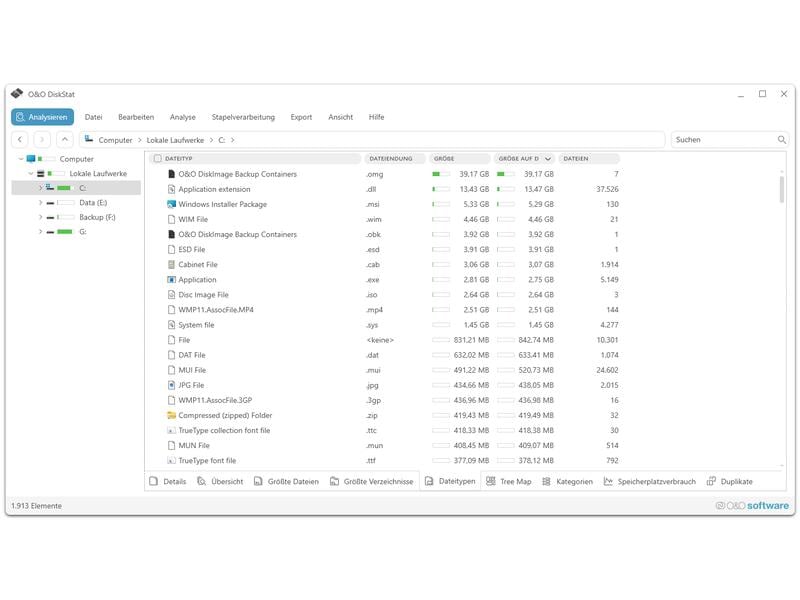Click the Application extension file icon
Screen dimensions: 800x600
171,189
